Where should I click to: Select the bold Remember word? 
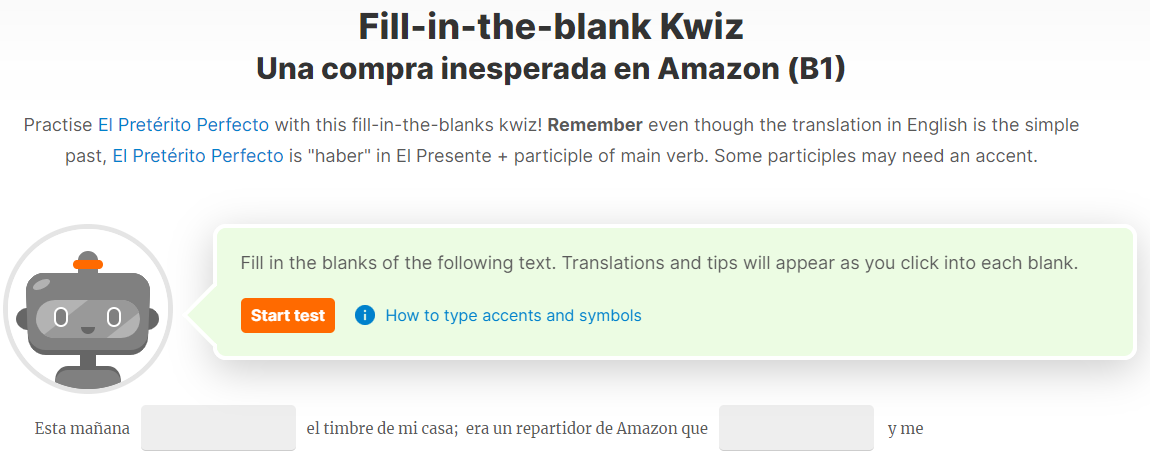click(596, 125)
